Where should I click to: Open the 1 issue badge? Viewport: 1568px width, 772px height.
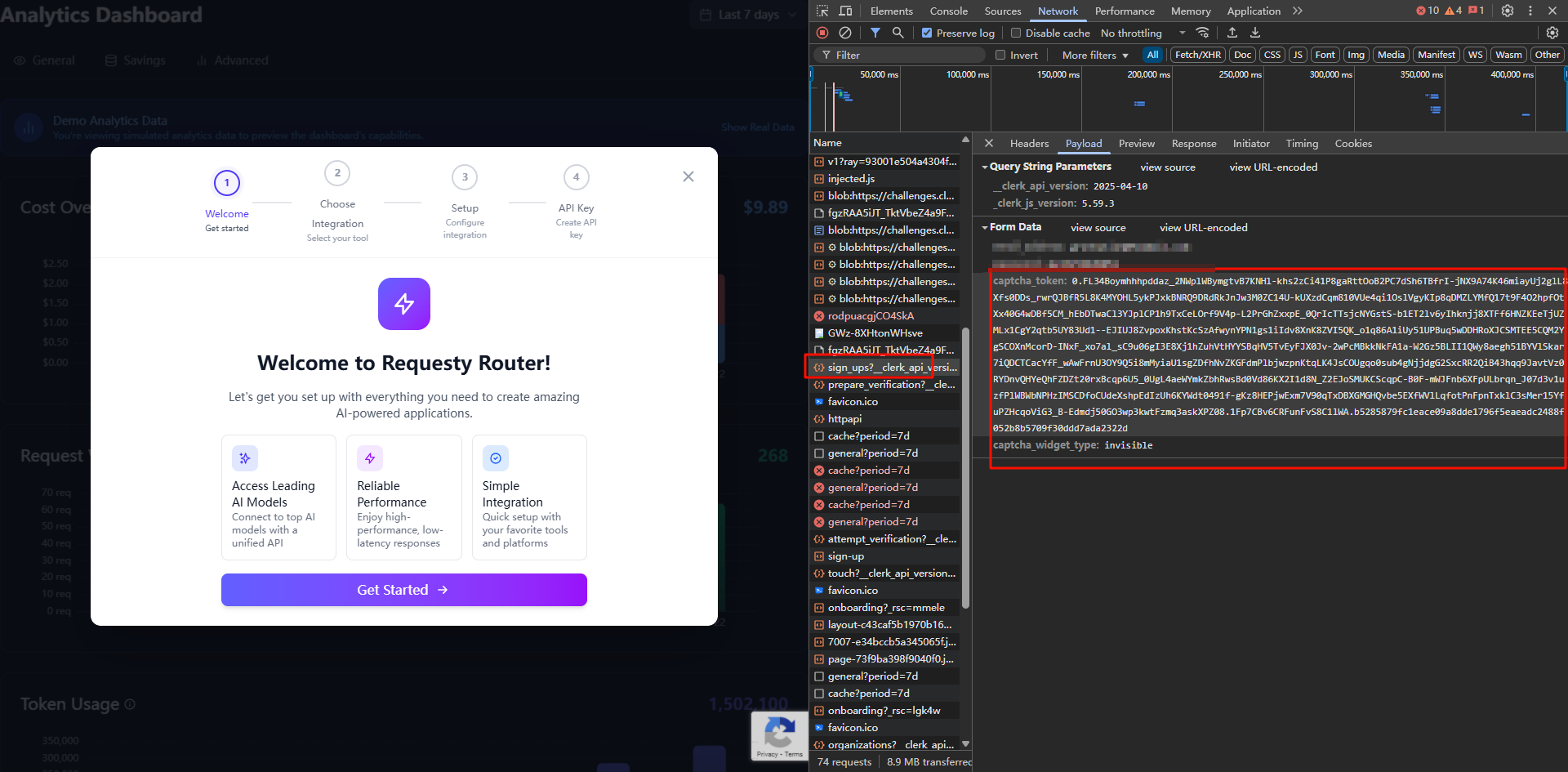tap(1477, 11)
